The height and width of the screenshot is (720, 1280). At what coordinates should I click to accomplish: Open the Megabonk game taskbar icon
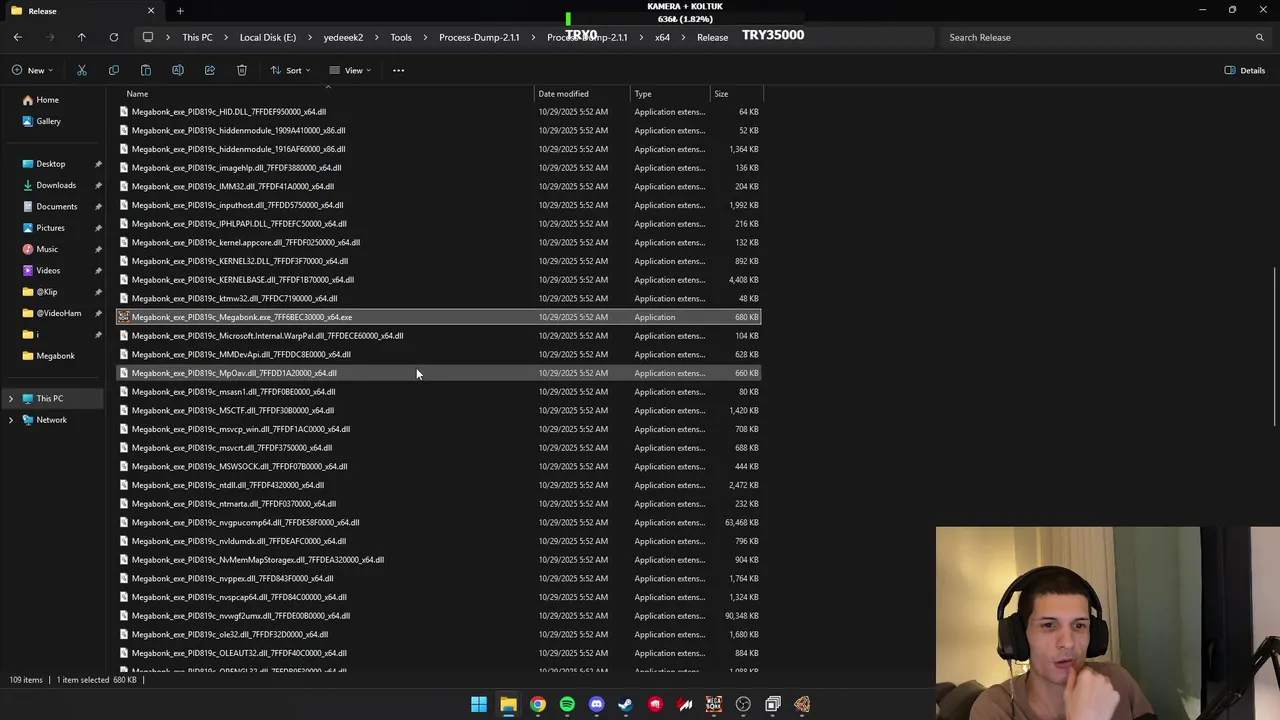click(x=714, y=705)
